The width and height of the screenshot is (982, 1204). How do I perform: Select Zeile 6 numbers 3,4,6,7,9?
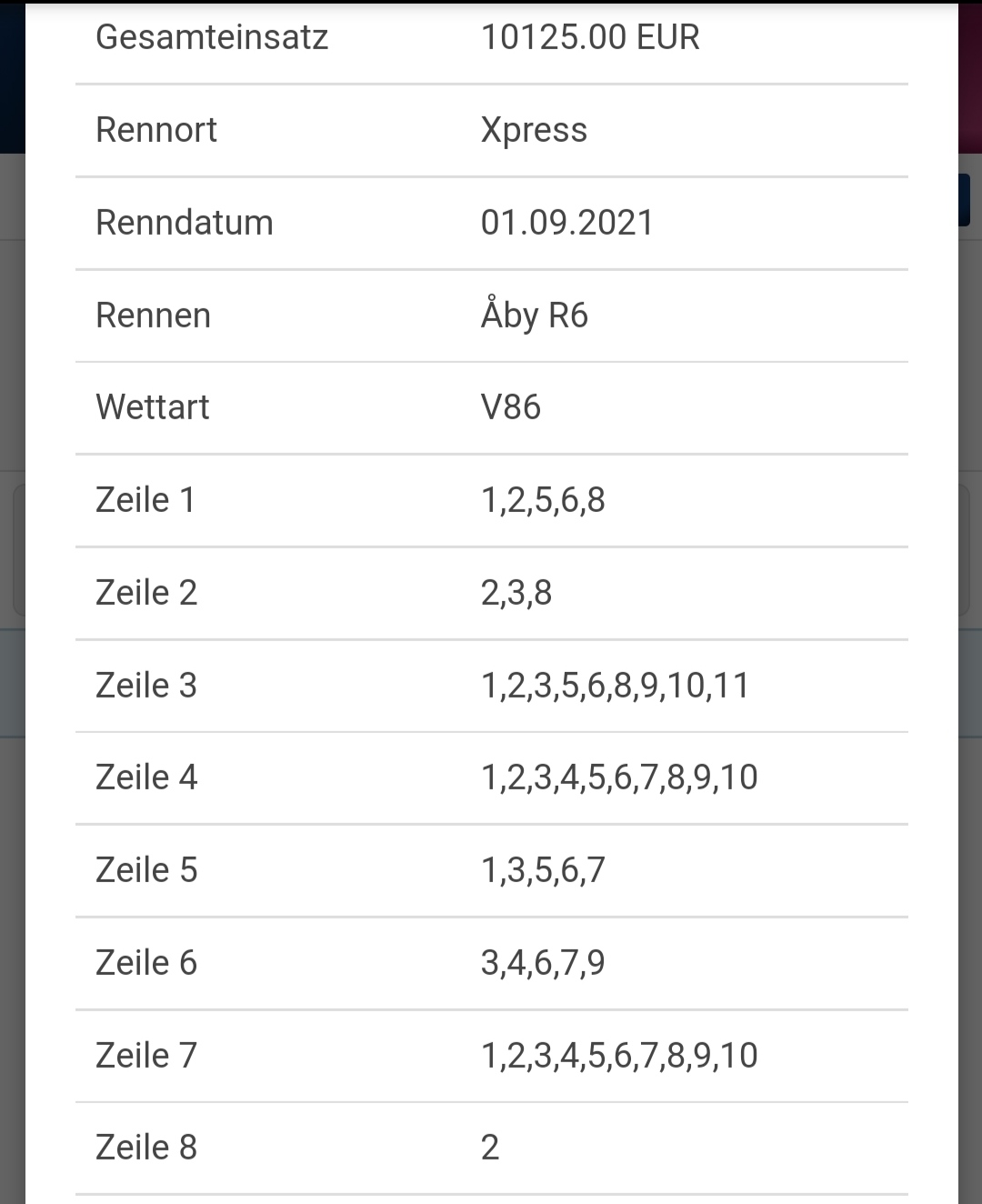click(x=543, y=963)
